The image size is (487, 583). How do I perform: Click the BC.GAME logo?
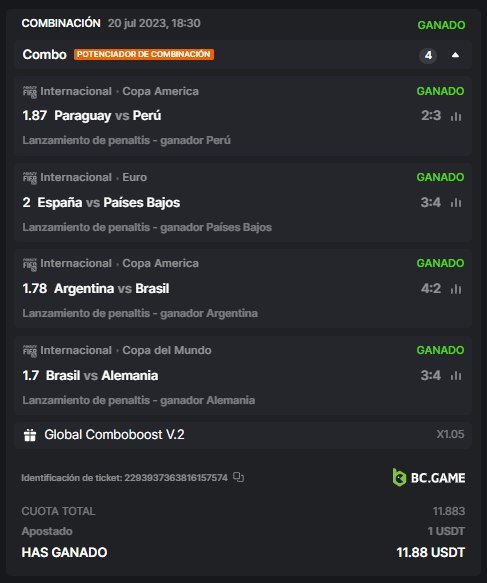pyautogui.click(x=429, y=477)
